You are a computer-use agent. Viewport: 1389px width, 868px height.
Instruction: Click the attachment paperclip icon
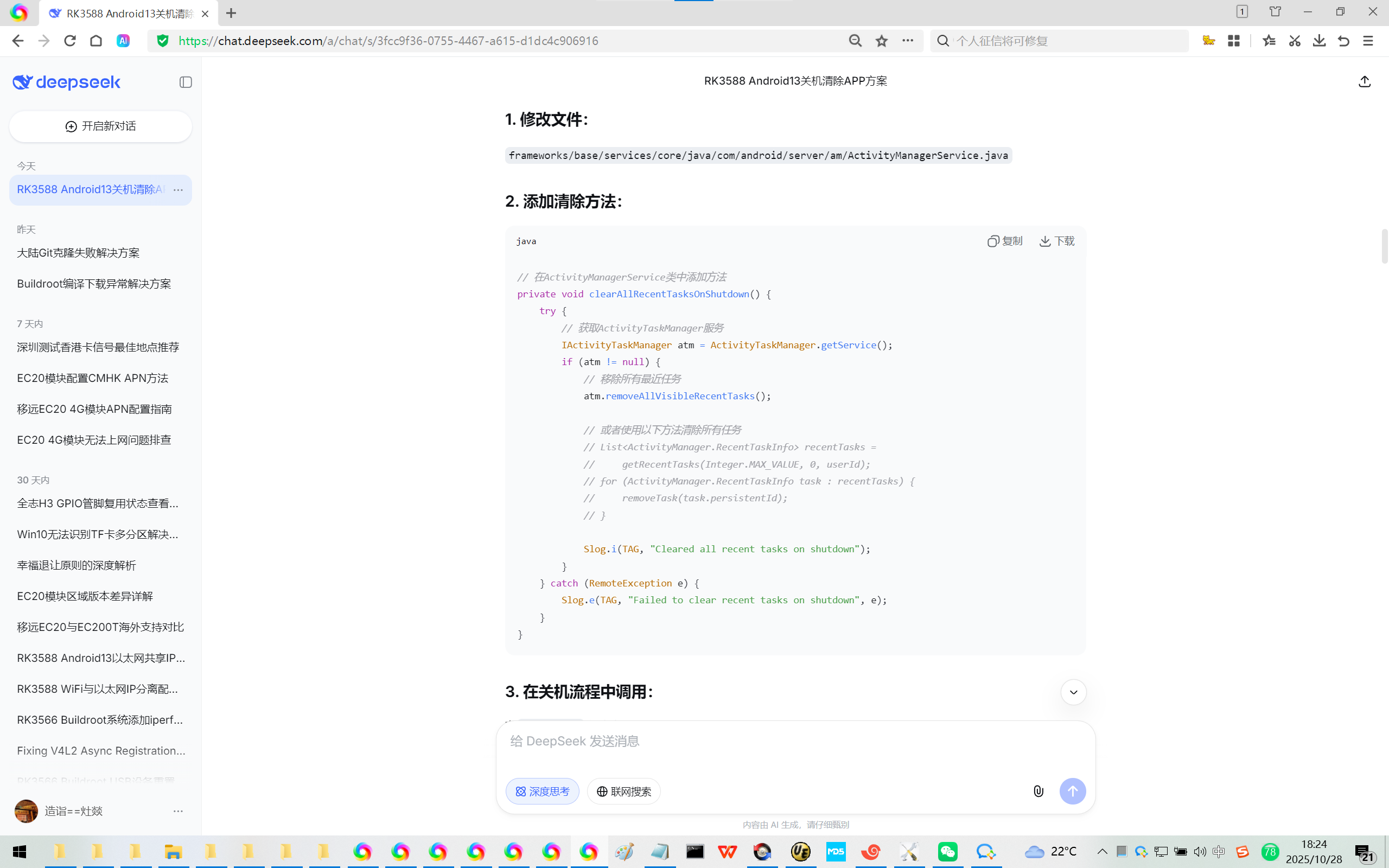[1038, 791]
